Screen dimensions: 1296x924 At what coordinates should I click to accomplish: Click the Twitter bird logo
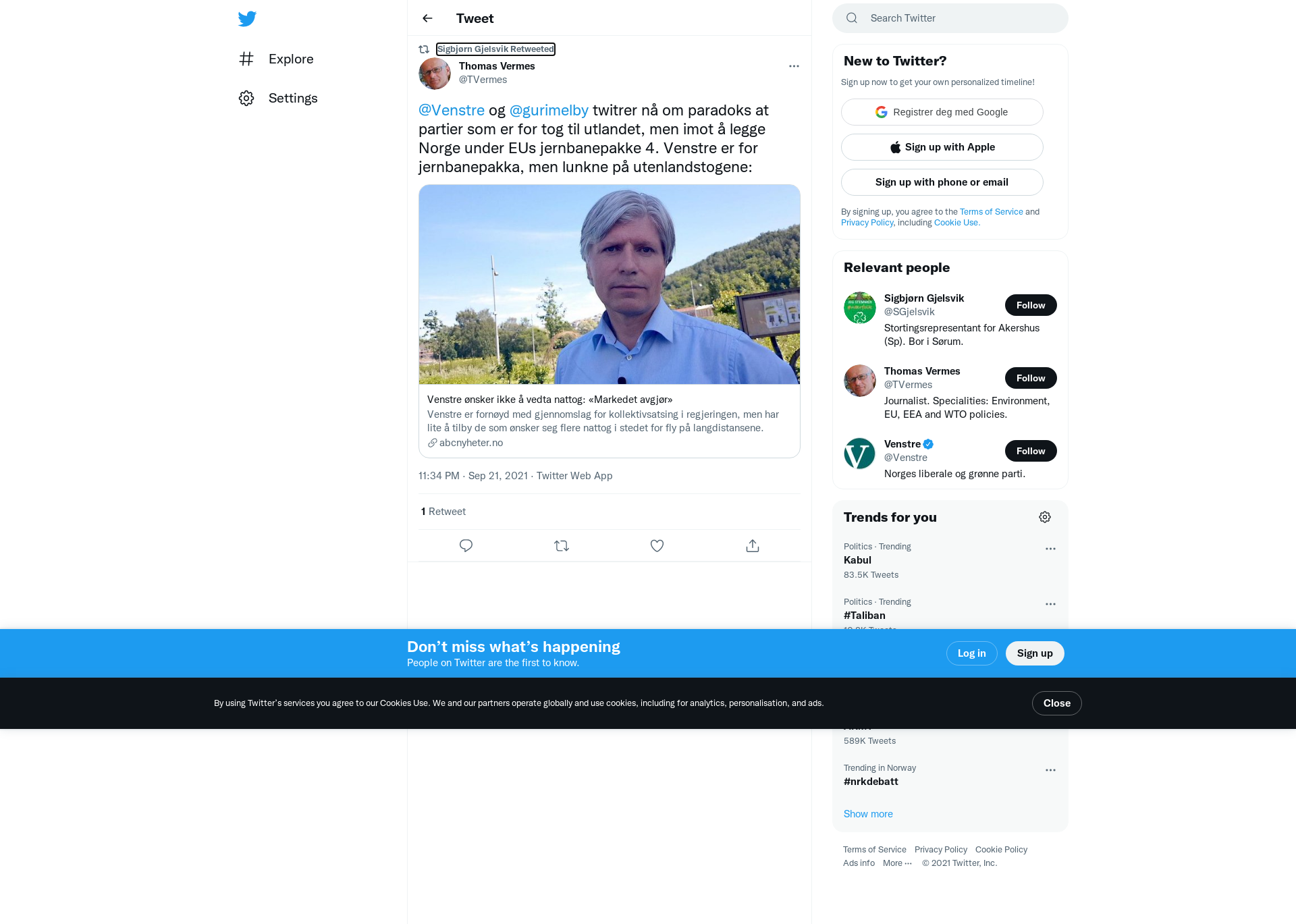point(247,19)
